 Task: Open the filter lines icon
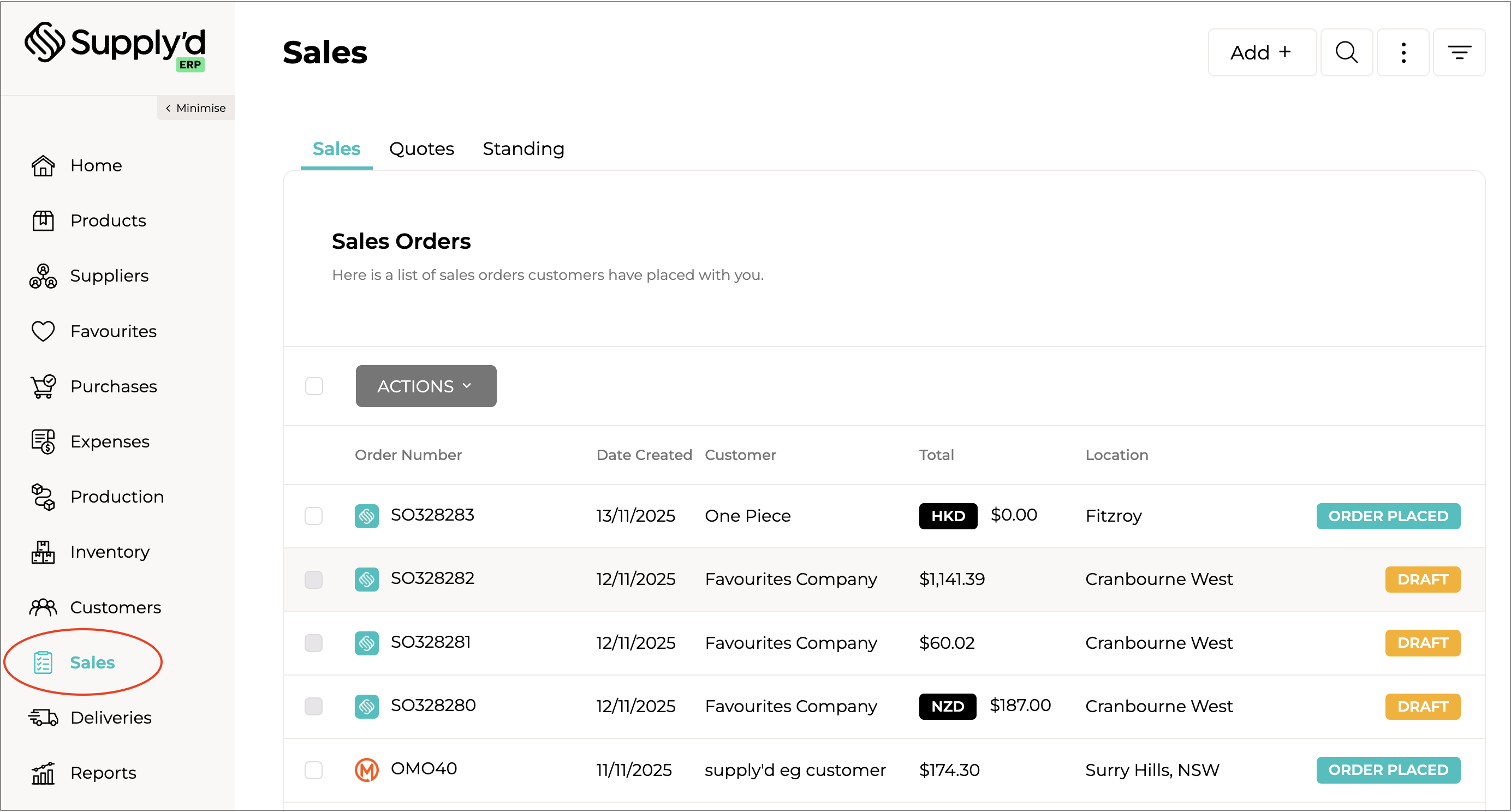1459,53
